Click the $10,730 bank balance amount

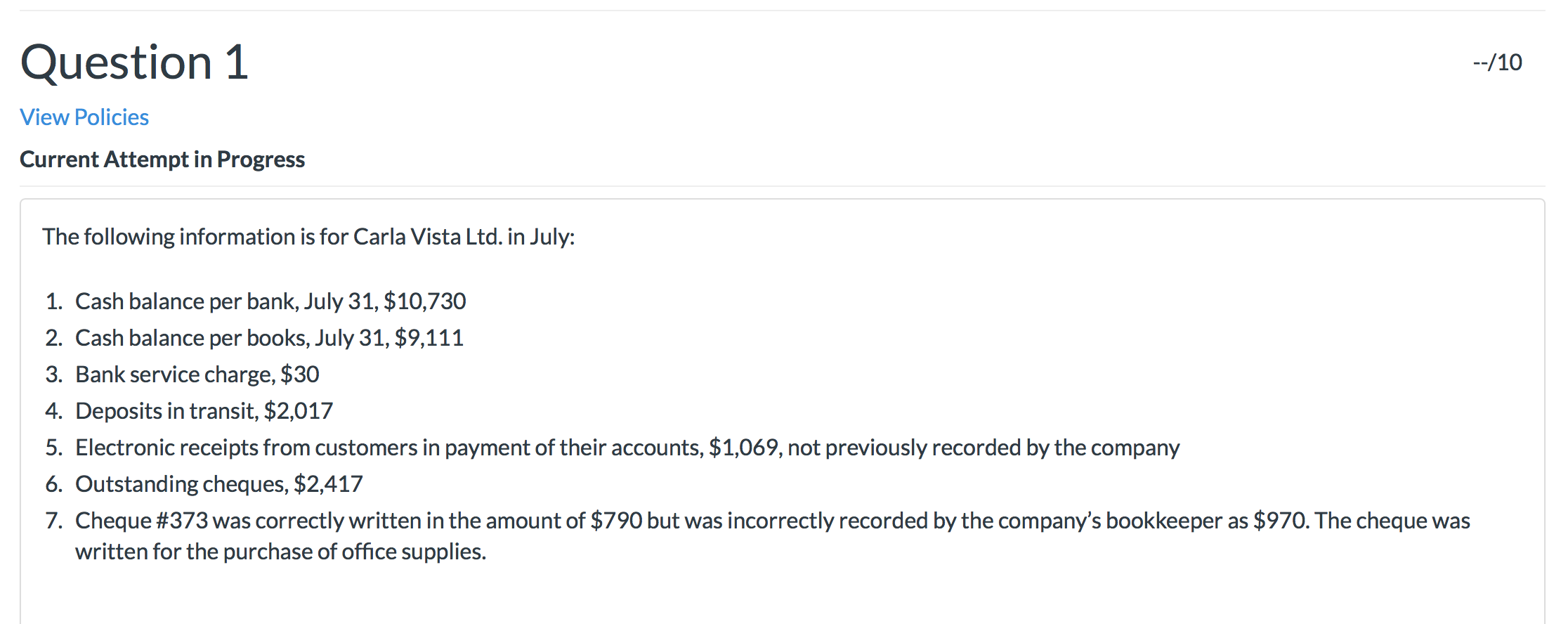tap(424, 301)
